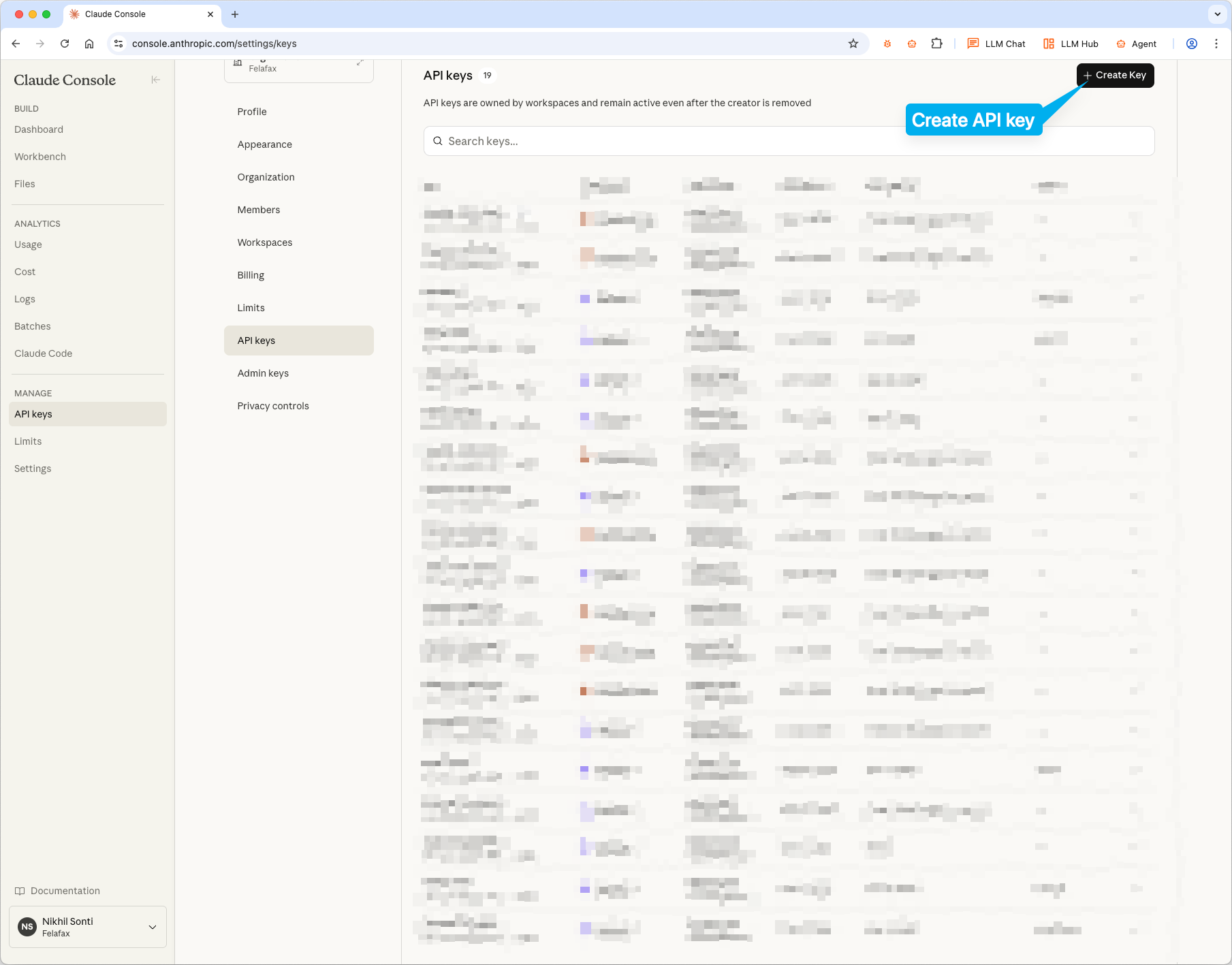Select API keys in settings menu
The width and height of the screenshot is (1232, 965).
point(299,341)
